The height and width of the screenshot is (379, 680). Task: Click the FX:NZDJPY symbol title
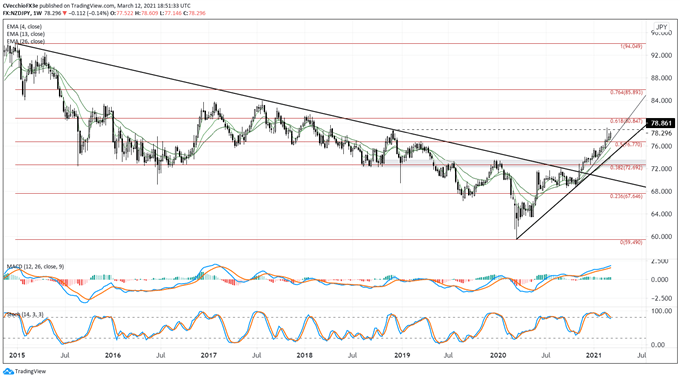[x=15, y=13]
